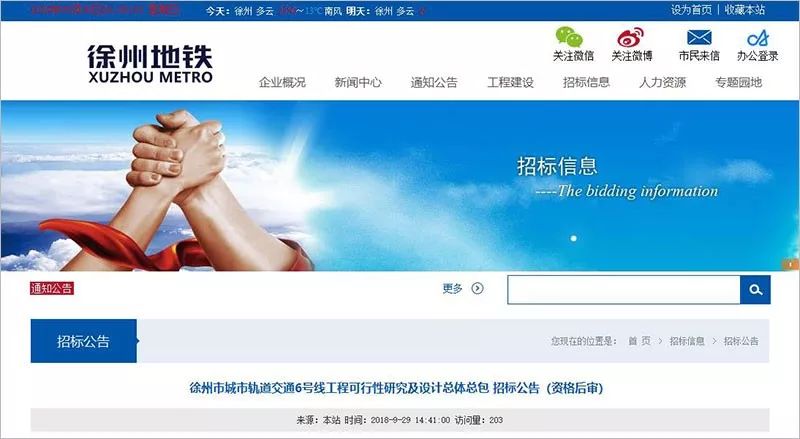800x439 pixels.
Task: Click inside the search input field
Action: coord(623,289)
